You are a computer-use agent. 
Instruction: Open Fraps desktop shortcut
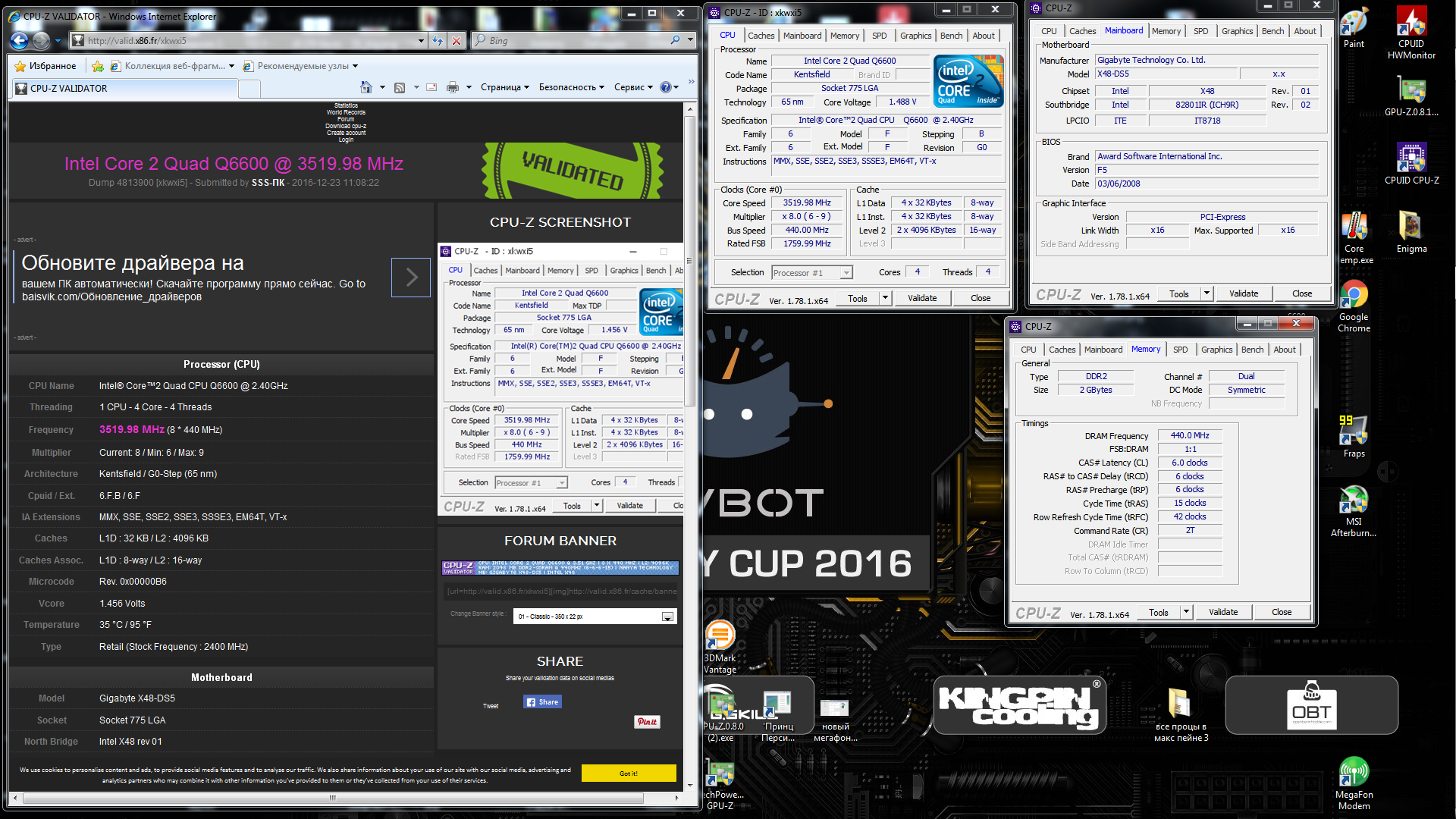(x=1354, y=437)
